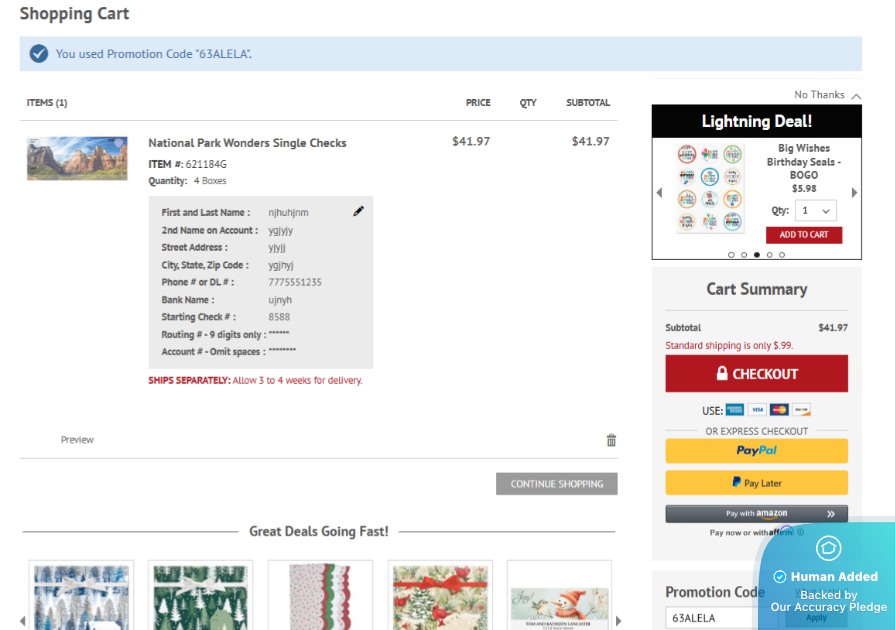895x630 pixels.
Task: Collapse the deal panel via No Thanks
Action: click(826, 95)
